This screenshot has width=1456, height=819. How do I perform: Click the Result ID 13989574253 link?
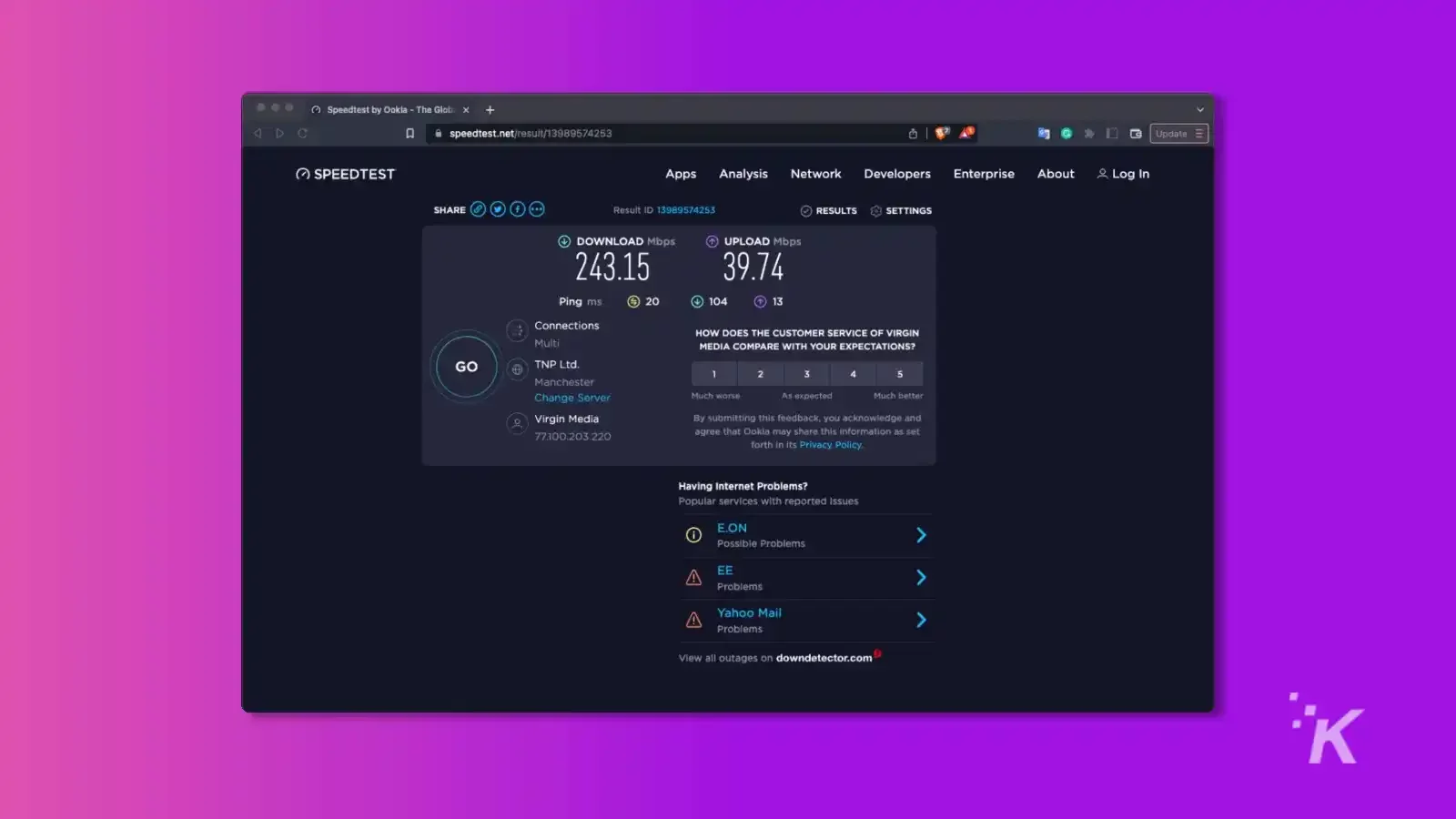pos(686,210)
